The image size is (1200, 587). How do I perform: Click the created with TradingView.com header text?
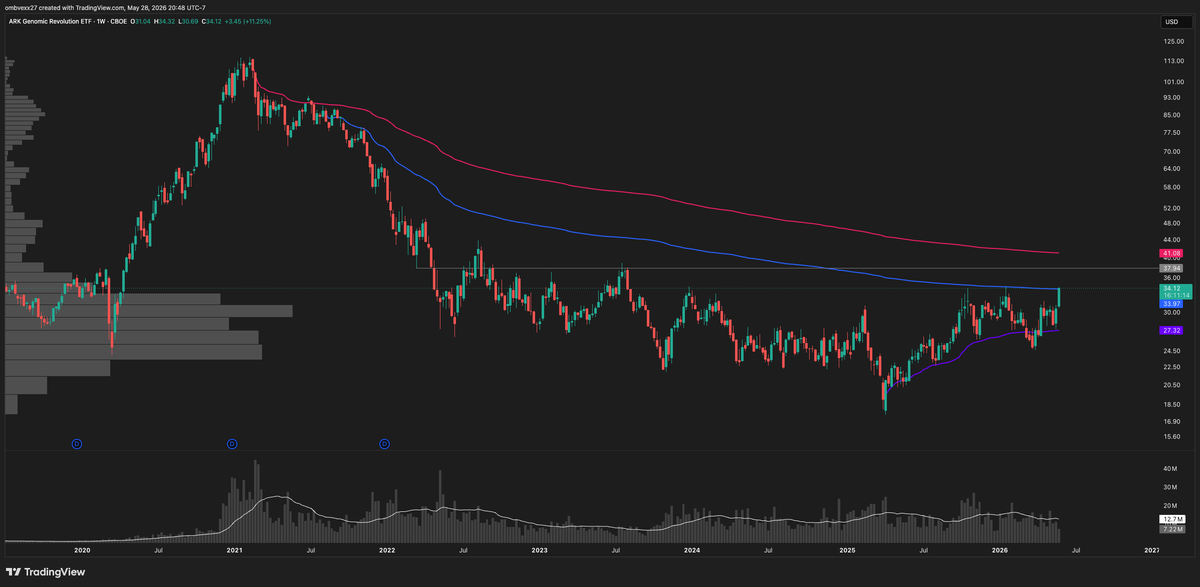[x=107, y=8]
